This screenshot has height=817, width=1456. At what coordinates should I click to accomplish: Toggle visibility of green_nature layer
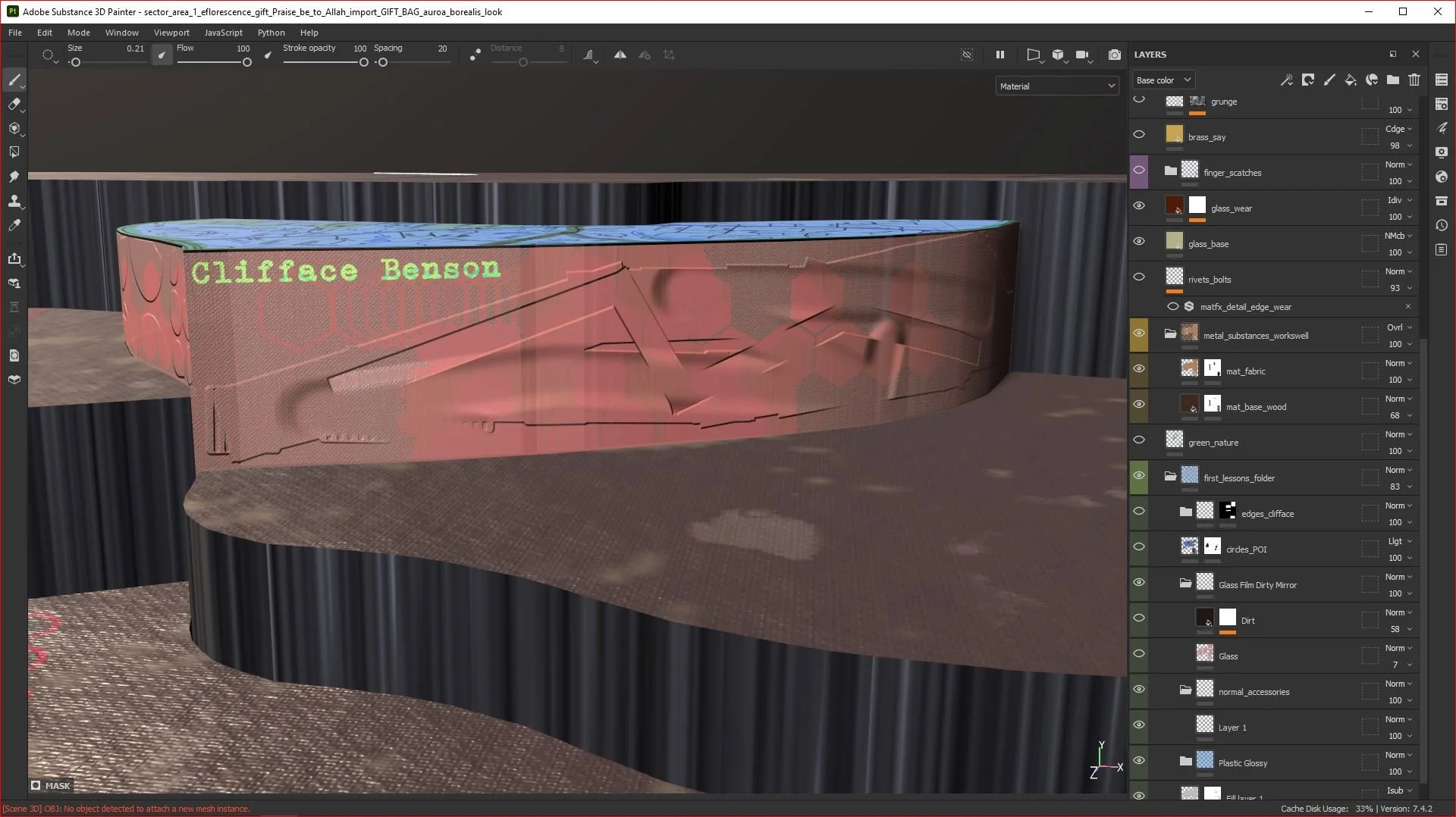[x=1138, y=440]
